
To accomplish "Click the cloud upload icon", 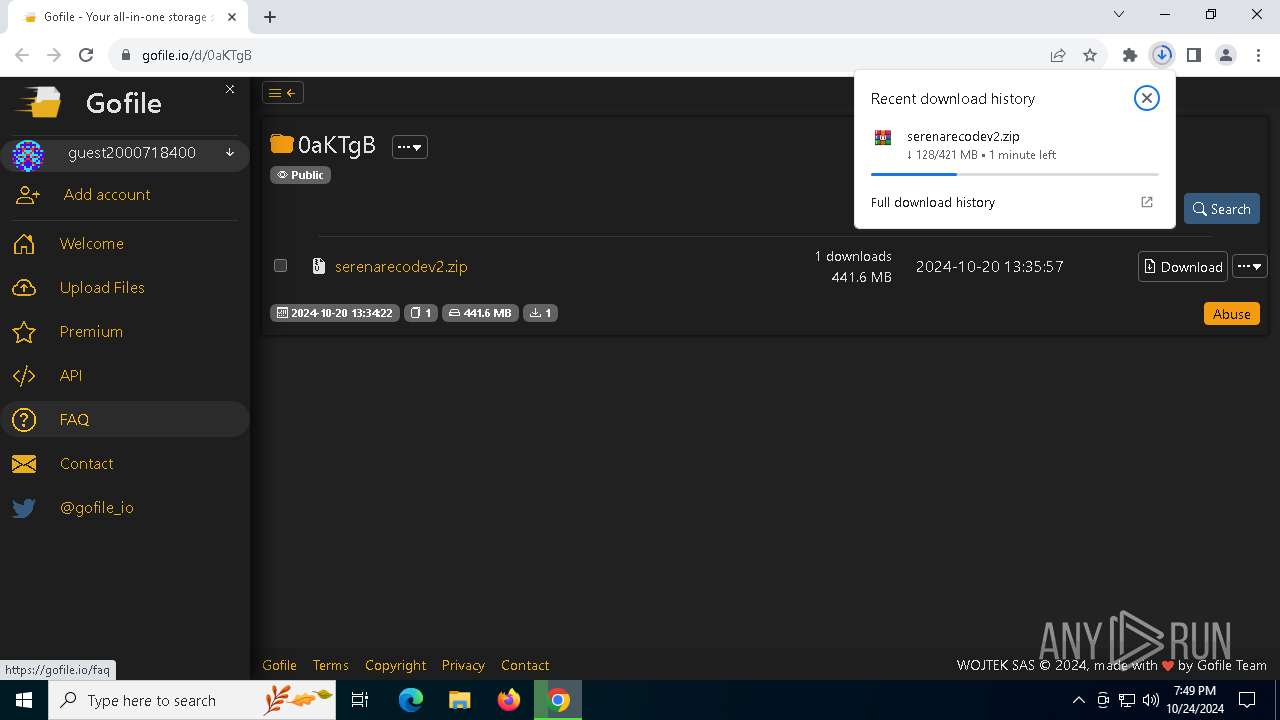I will (24, 288).
